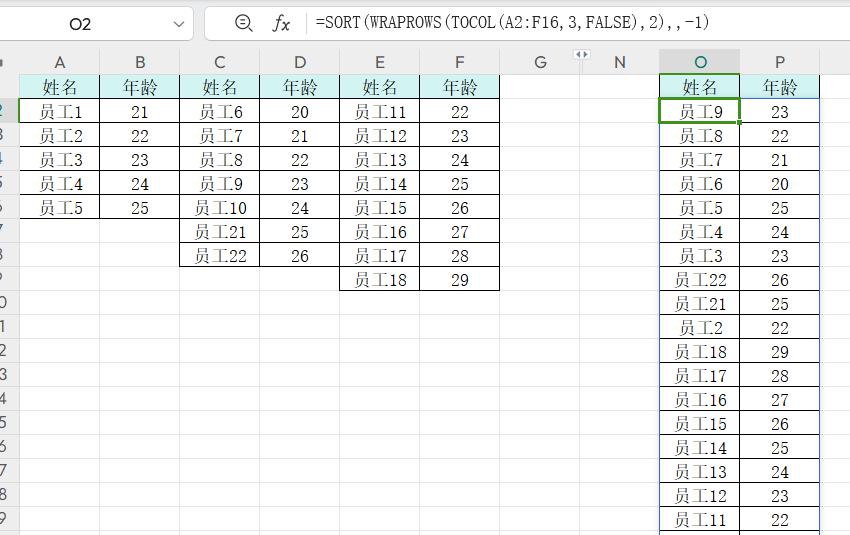
Task: Select cell E3 containing 员工12
Action: click(379, 136)
